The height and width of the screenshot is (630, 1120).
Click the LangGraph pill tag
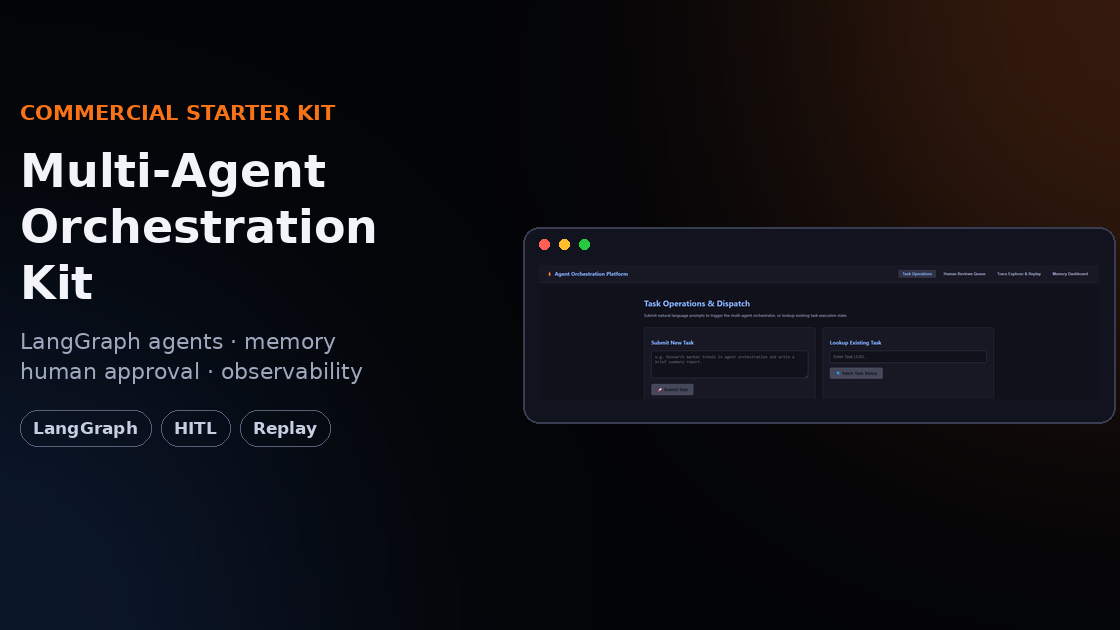[x=86, y=429]
